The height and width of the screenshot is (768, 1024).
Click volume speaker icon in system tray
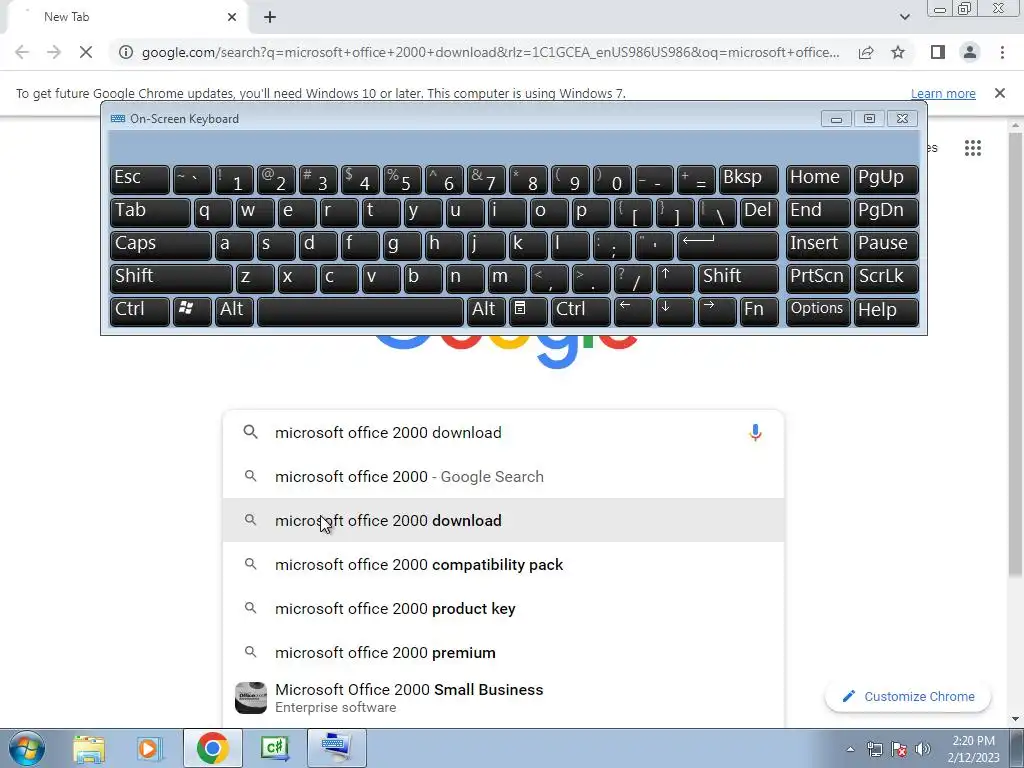(923, 750)
